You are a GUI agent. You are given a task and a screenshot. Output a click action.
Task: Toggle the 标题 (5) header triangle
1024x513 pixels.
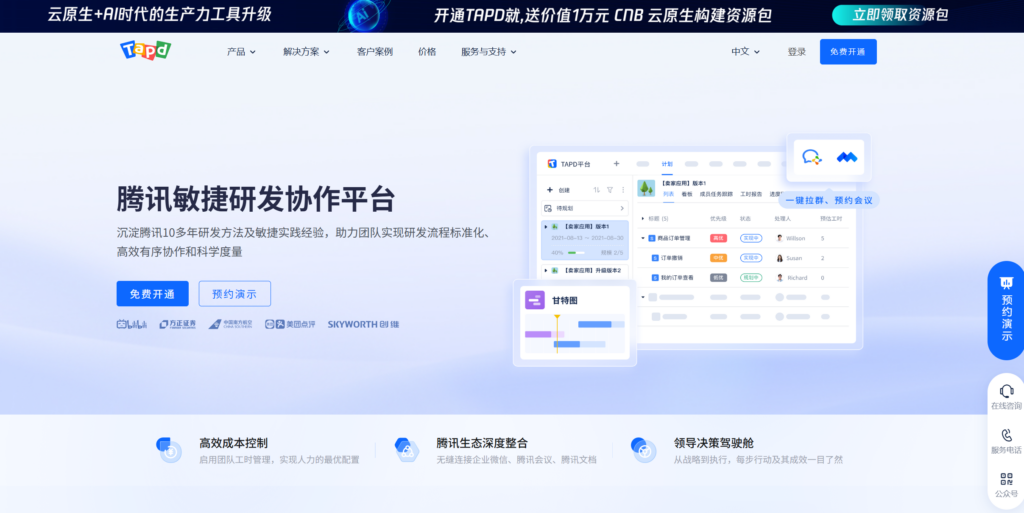[x=643, y=219]
